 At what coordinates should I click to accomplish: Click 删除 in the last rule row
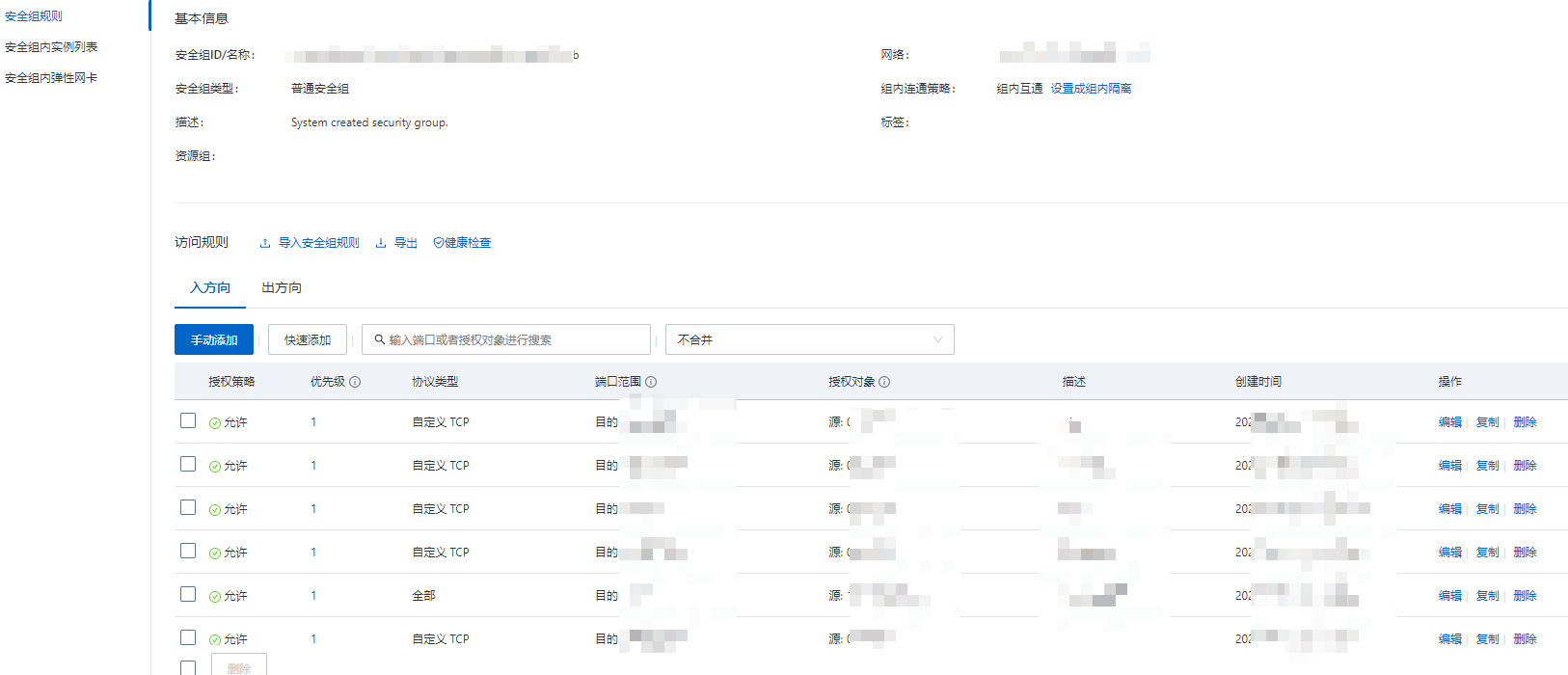coord(1525,639)
